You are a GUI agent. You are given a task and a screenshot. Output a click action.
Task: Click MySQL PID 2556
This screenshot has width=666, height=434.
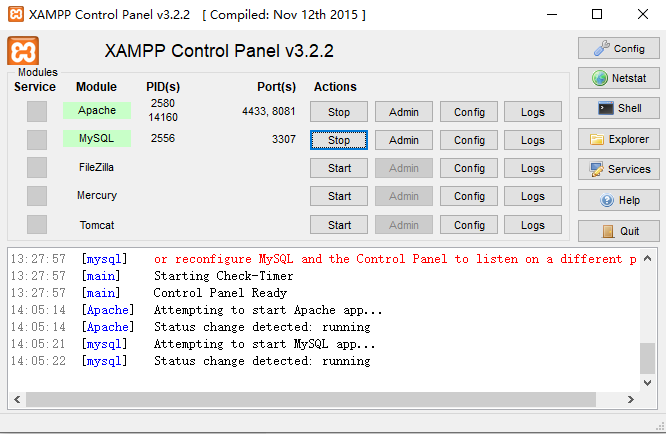pyautogui.click(x=163, y=138)
